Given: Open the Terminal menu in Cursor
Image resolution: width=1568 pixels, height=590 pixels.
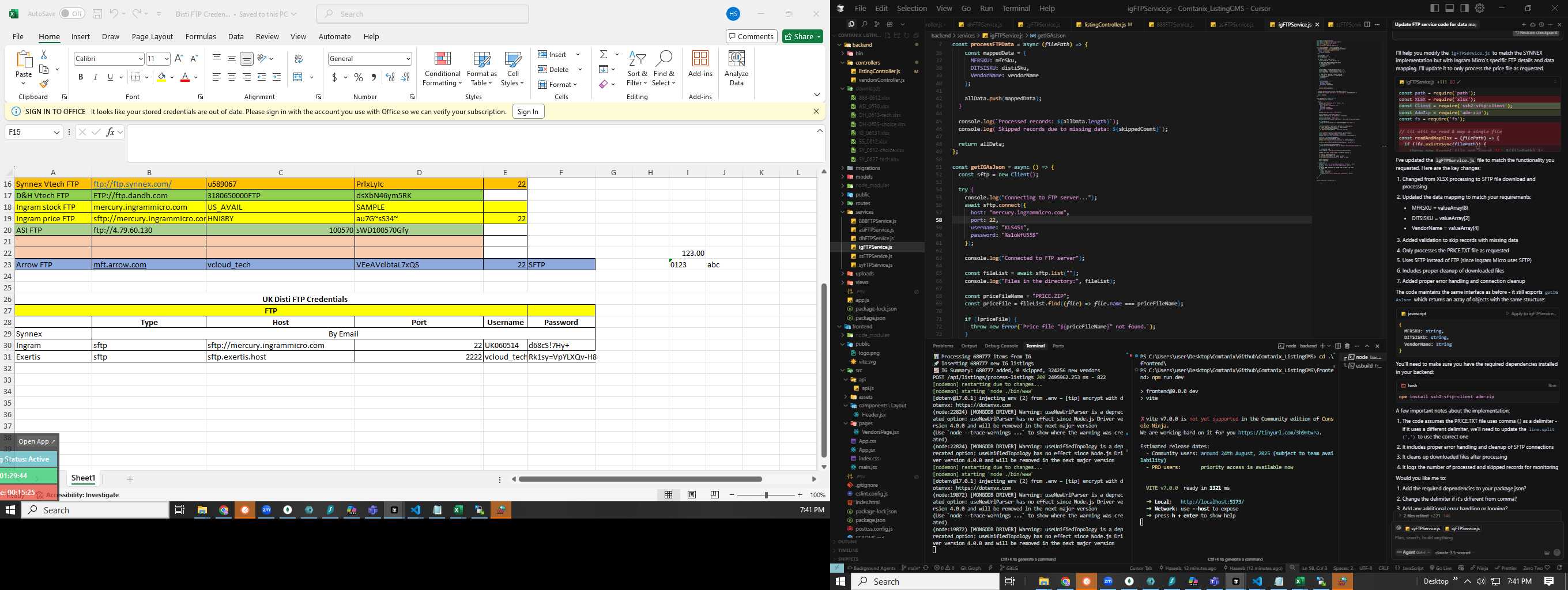Looking at the screenshot, I should [x=1016, y=9].
